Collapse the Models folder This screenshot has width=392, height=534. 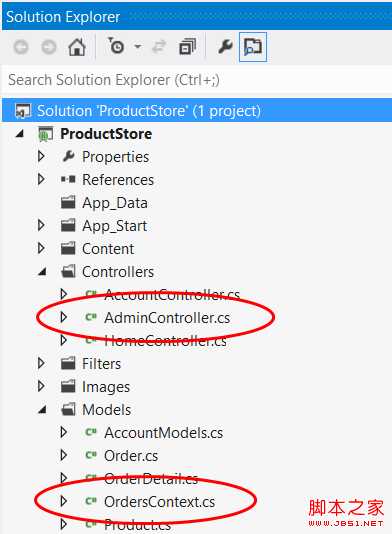coord(42,410)
